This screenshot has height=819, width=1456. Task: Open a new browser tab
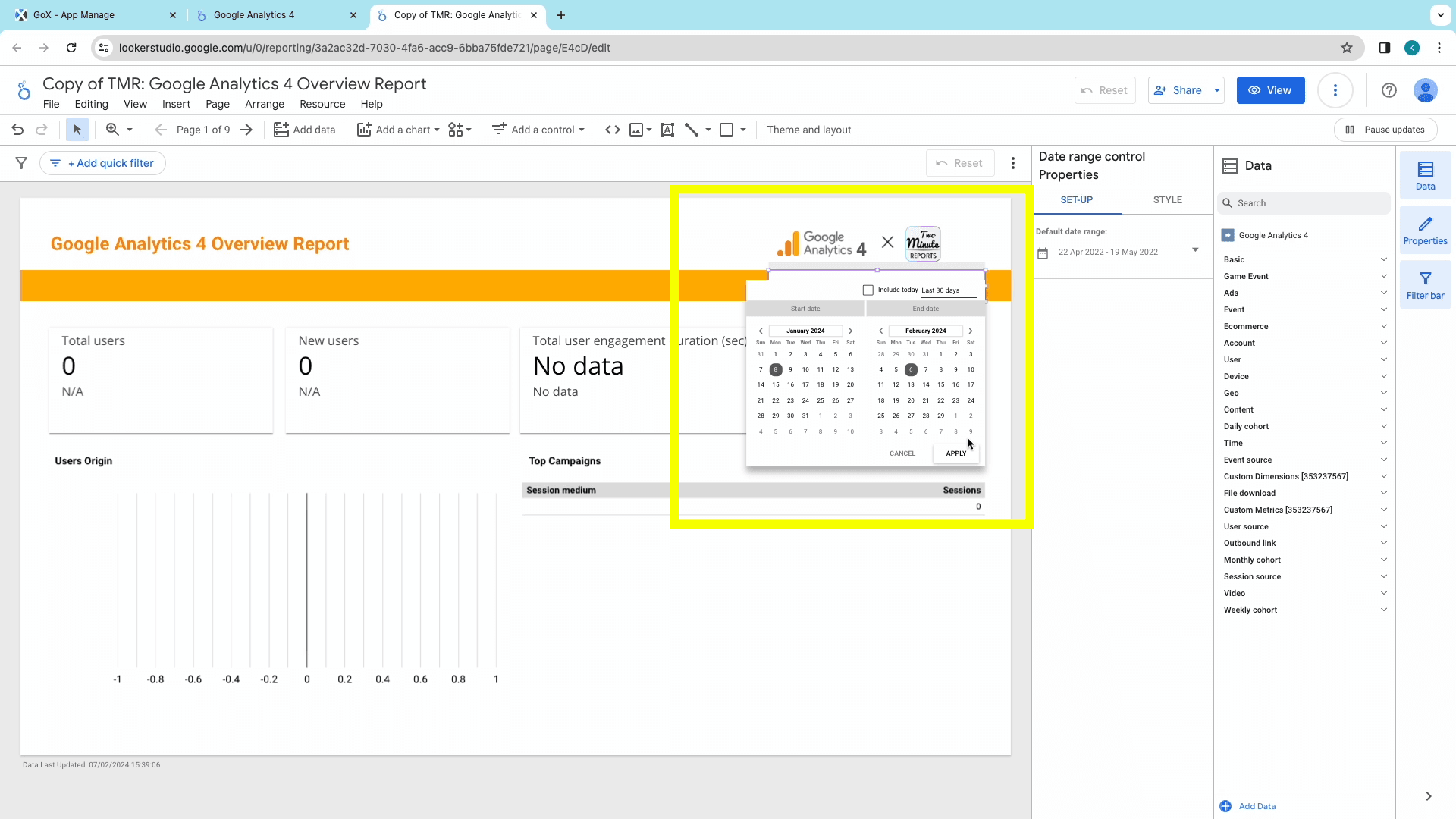[x=561, y=15]
